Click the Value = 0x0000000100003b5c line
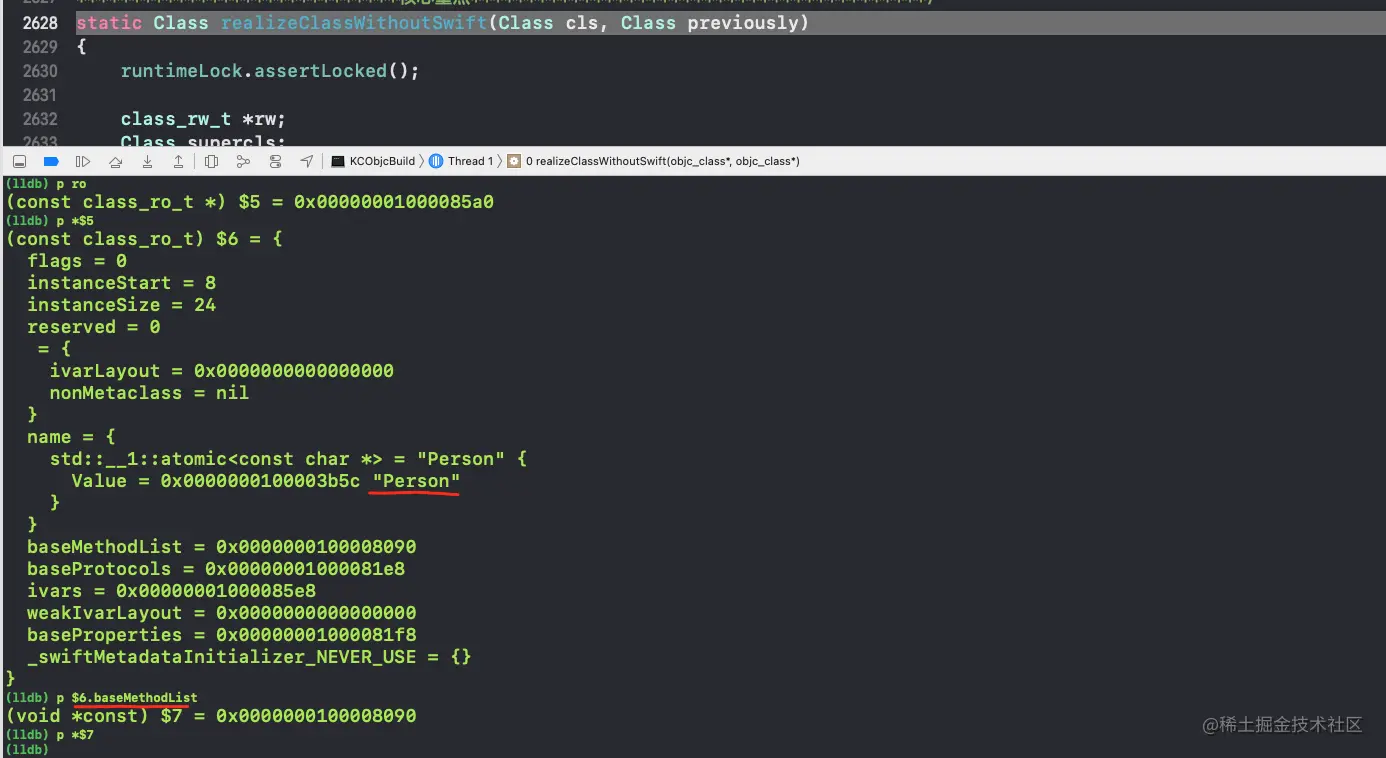Viewport: 1386px width, 758px height. coord(265,481)
